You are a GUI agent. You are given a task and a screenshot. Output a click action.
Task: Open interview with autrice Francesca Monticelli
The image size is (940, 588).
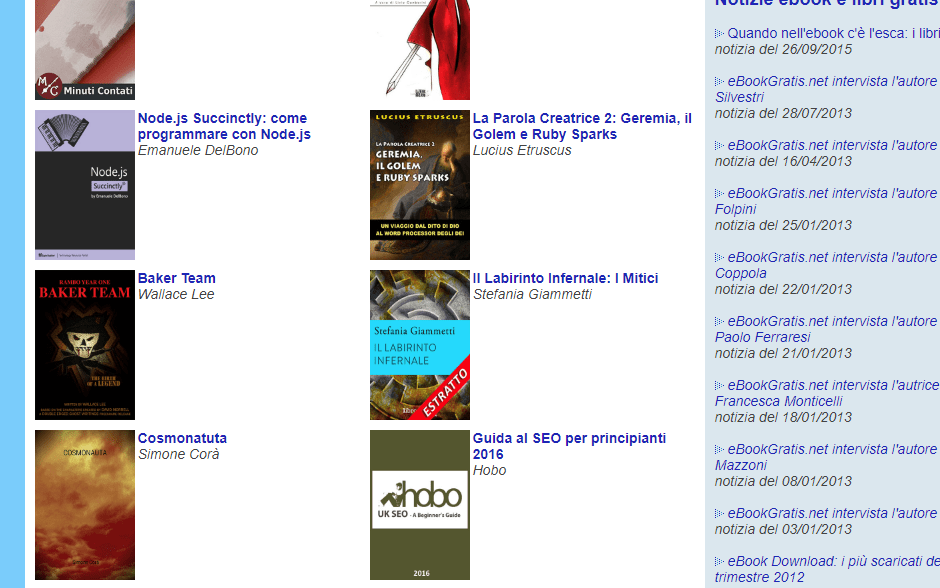pyautogui.click(x=827, y=393)
